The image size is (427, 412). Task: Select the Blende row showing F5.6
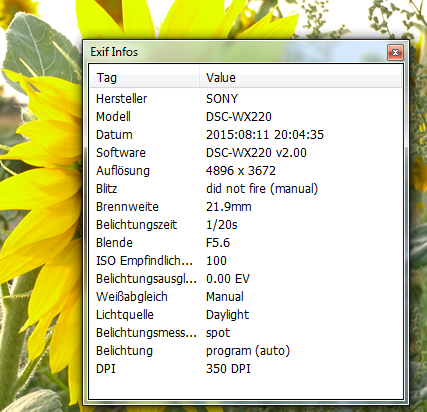point(246,243)
